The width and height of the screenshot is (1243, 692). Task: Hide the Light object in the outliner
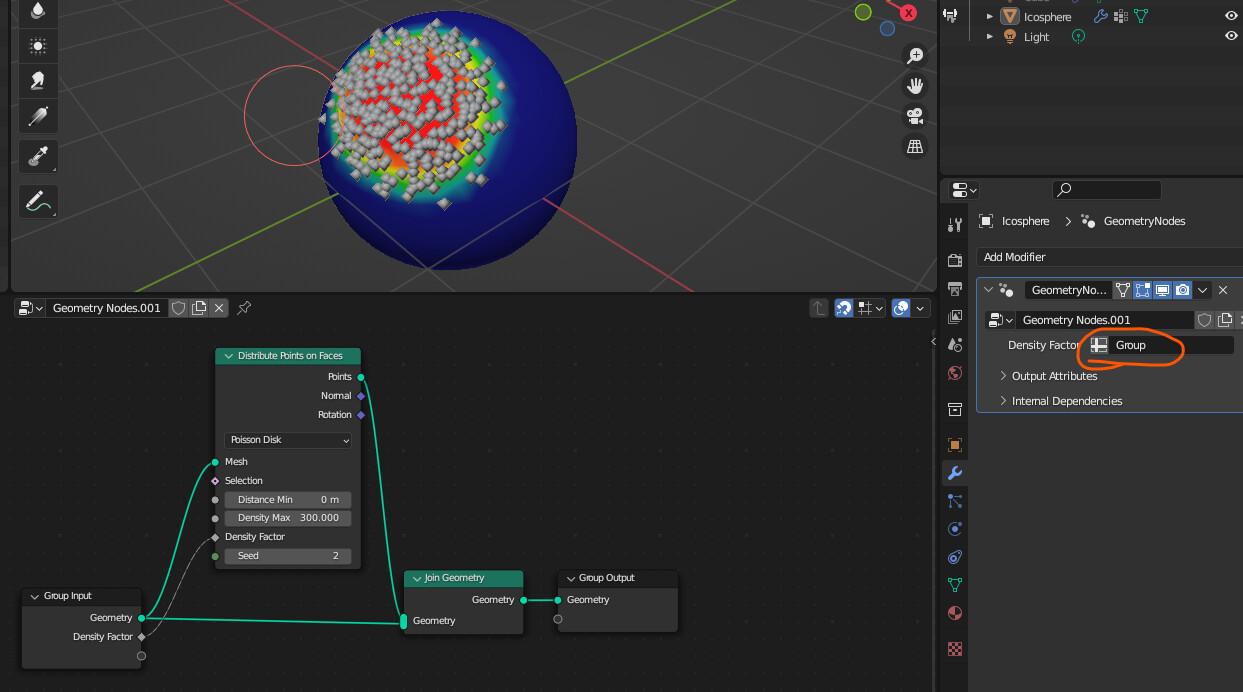(1229, 36)
